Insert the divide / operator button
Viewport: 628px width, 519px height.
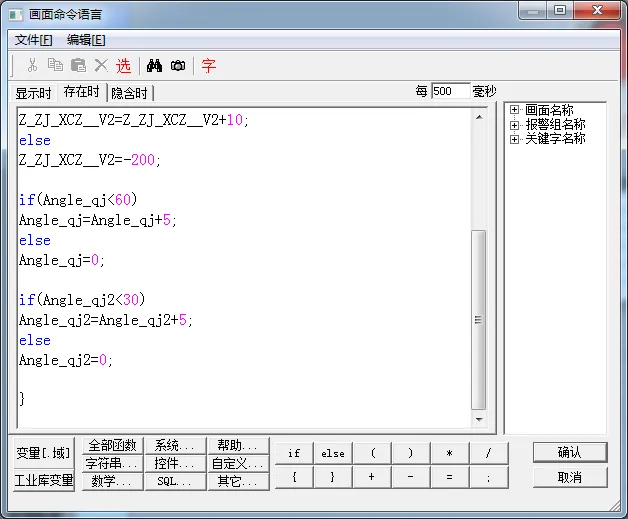tap(489, 453)
